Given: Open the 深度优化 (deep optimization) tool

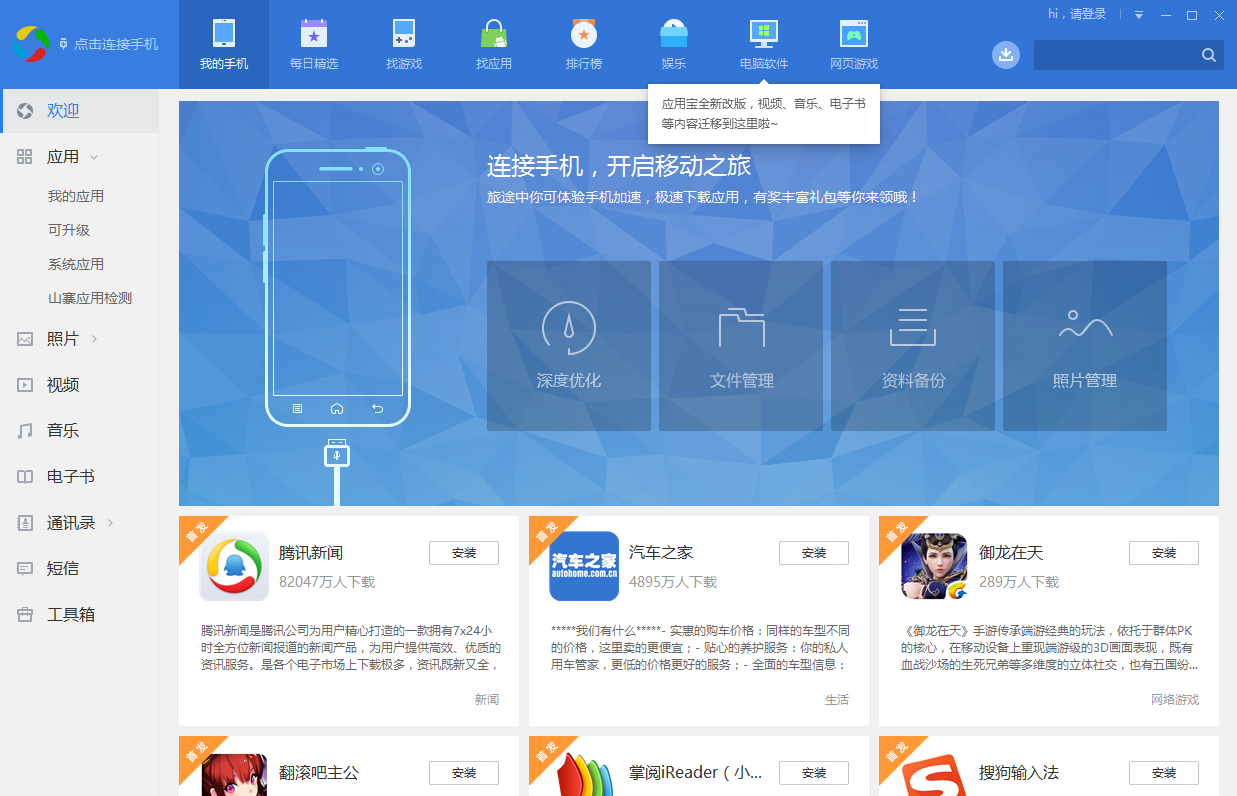Looking at the screenshot, I should tap(568, 345).
